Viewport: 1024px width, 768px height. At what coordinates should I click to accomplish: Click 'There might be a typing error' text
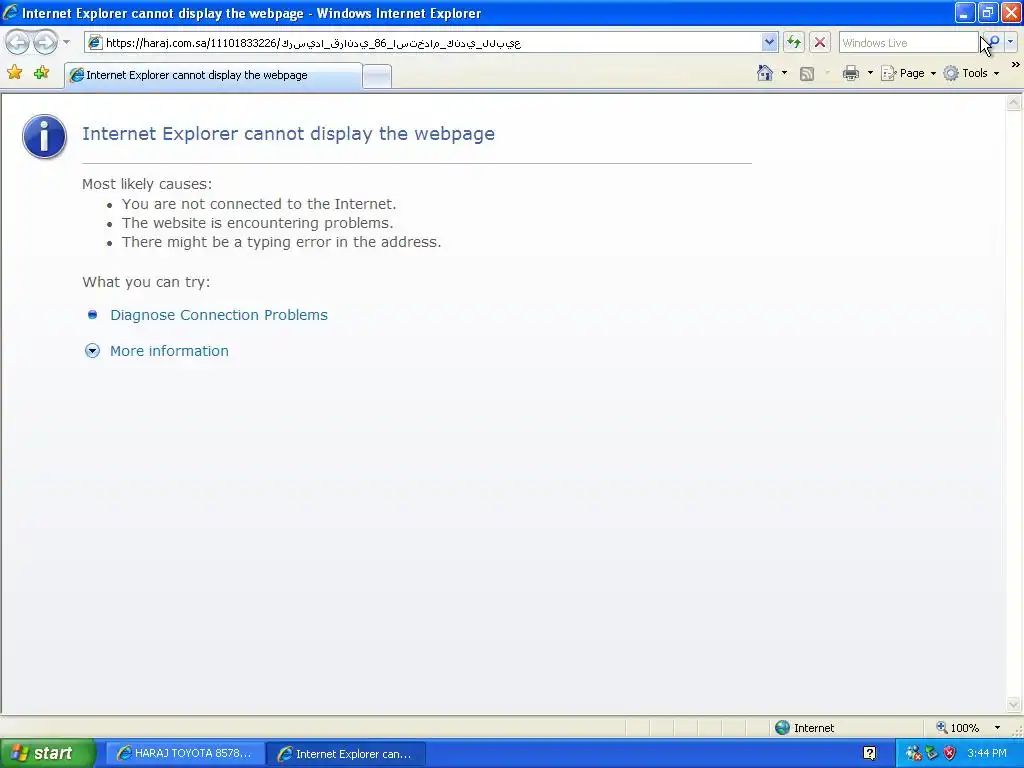pos(281,242)
